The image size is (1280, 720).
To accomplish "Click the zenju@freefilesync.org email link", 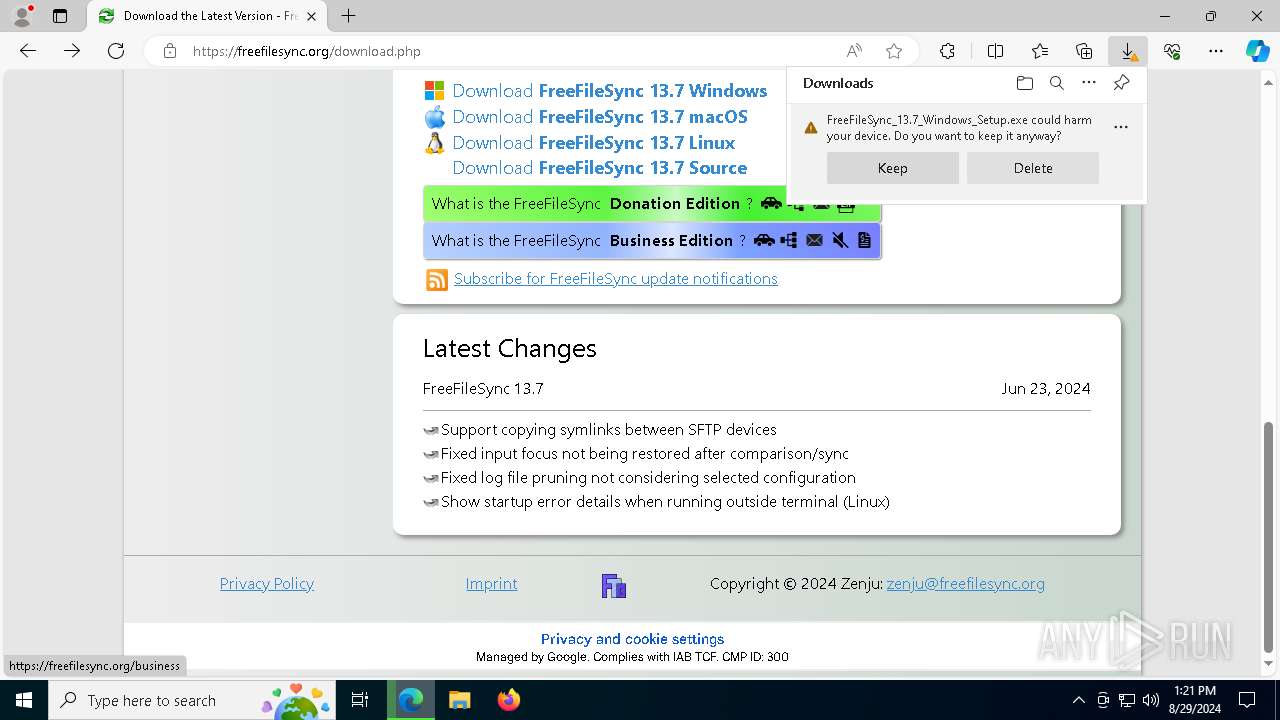I will pyautogui.click(x=965, y=584).
